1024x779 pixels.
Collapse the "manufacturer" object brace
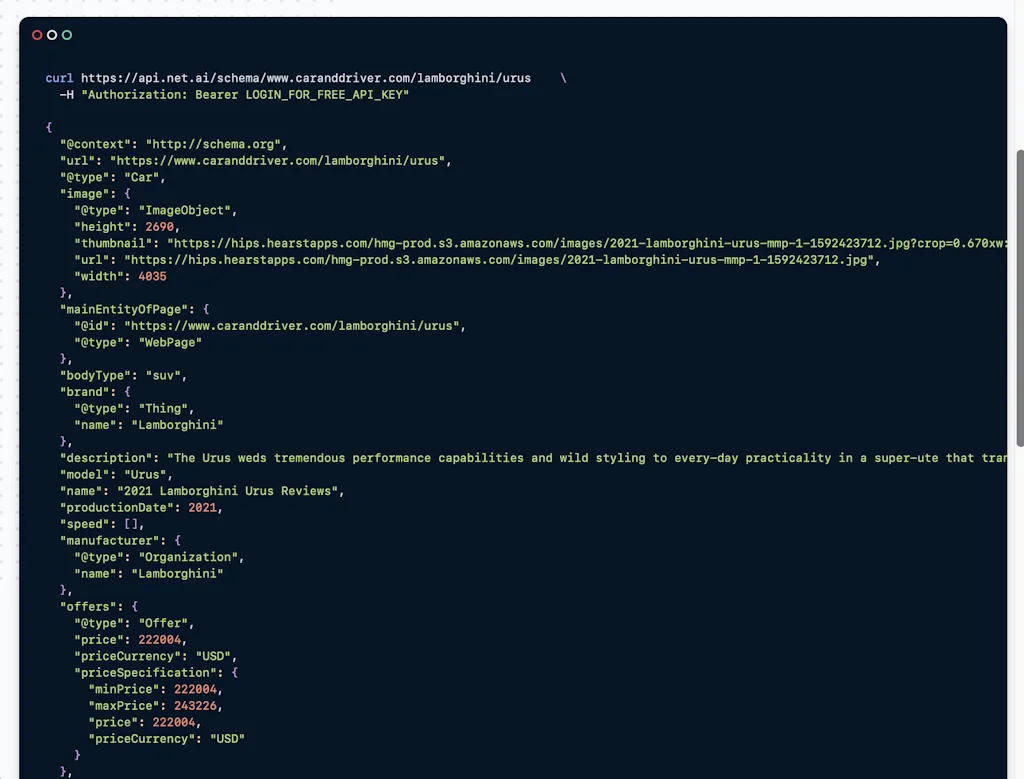(x=177, y=541)
